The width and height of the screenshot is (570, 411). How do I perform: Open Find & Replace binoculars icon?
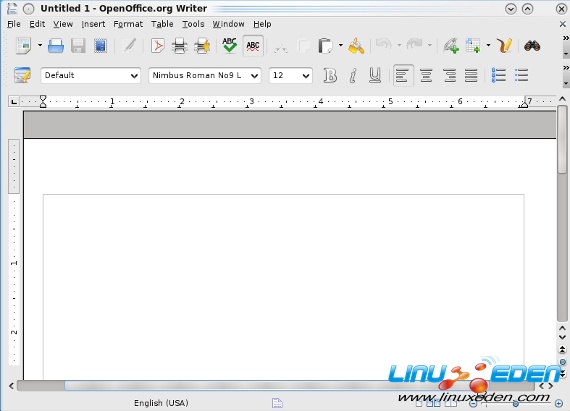(532, 46)
